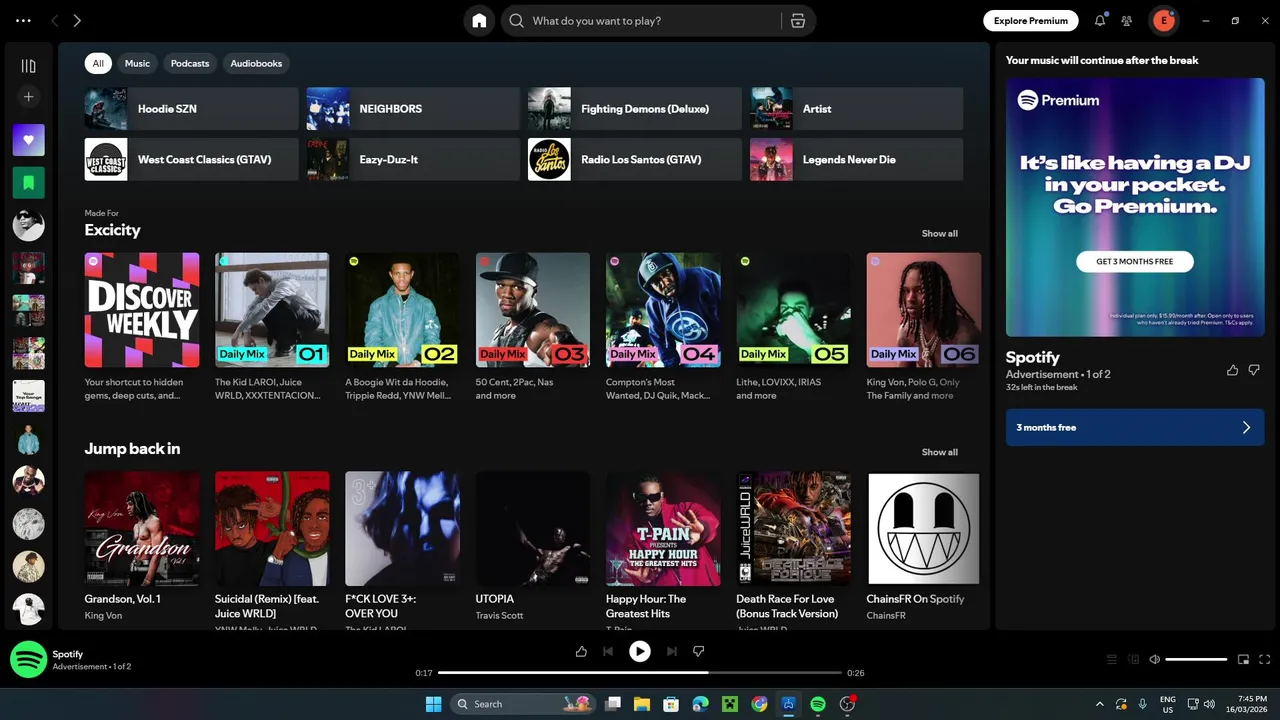The width and height of the screenshot is (1280, 720).
Task: Open West Coast Classics (GTAV) tile
Action: tap(191, 159)
